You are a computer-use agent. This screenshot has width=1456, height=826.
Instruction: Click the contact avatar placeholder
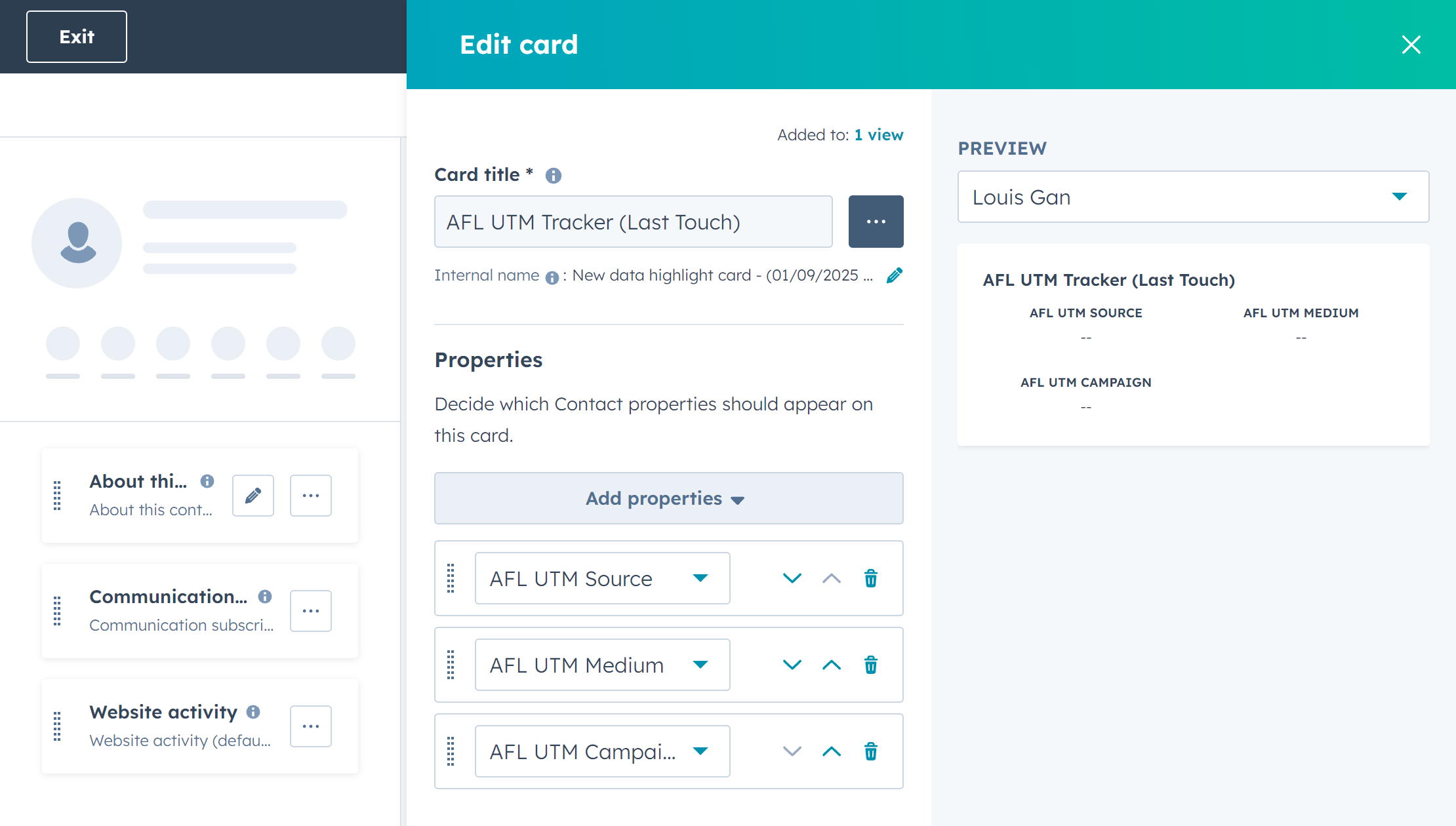click(77, 243)
